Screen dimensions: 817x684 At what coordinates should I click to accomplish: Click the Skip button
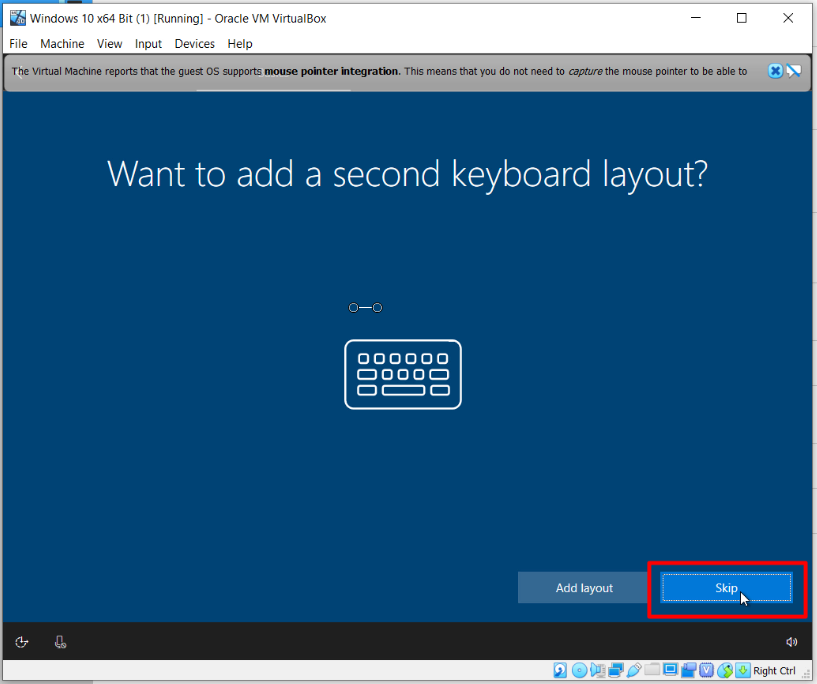point(726,588)
